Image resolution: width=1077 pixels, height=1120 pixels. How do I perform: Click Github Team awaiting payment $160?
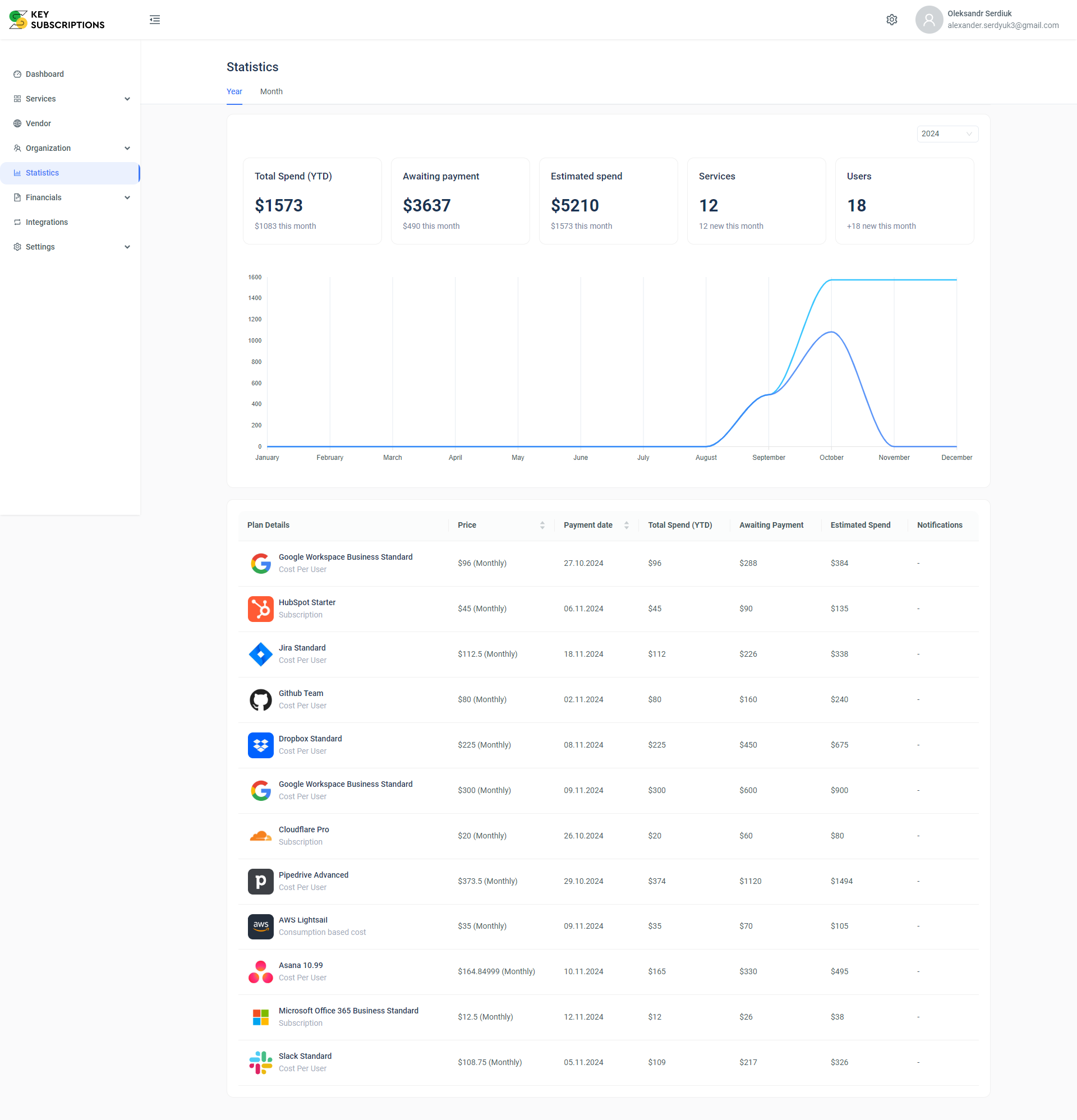[748, 700]
